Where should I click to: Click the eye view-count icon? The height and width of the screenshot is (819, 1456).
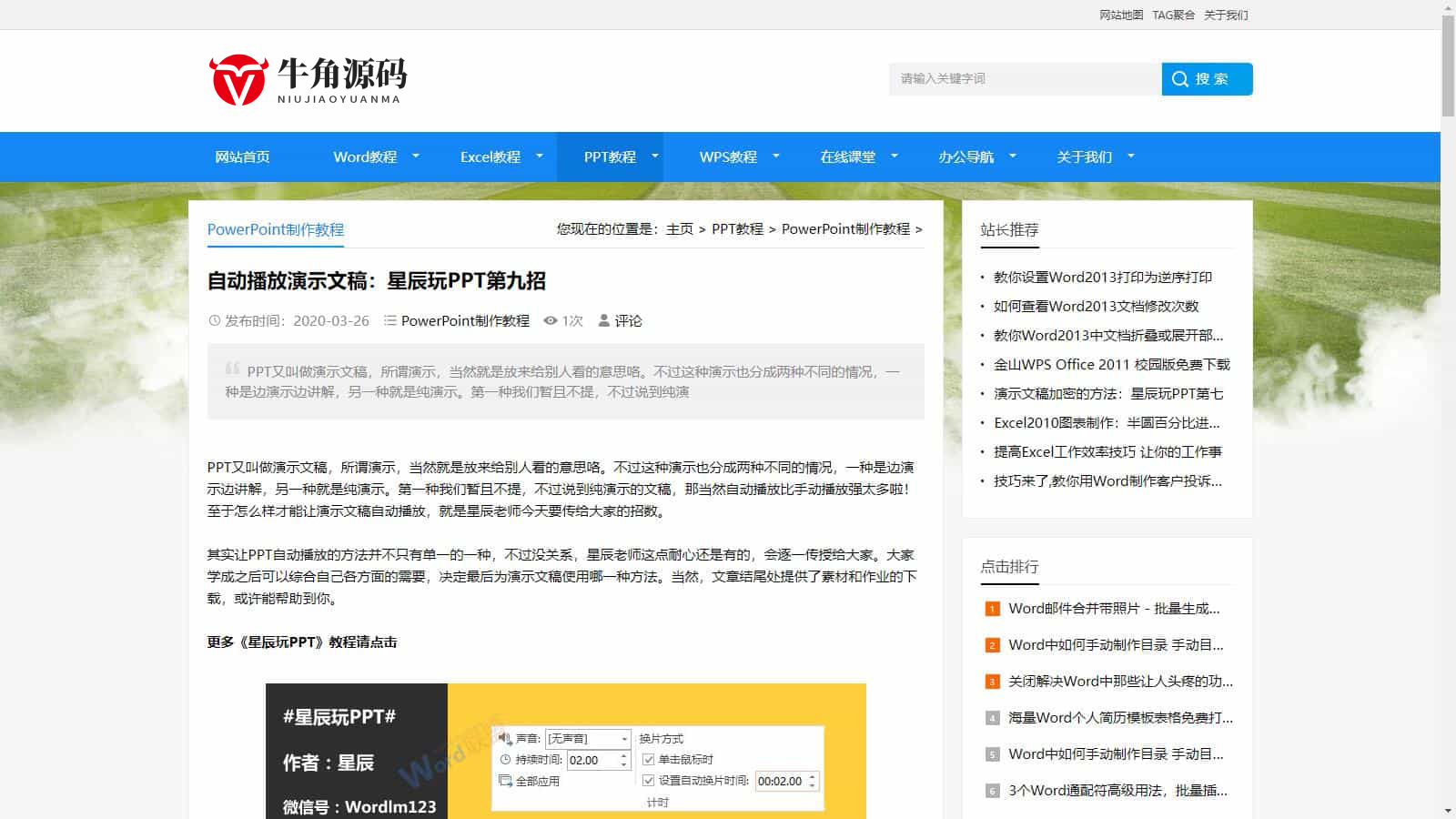click(x=551, y=320)
